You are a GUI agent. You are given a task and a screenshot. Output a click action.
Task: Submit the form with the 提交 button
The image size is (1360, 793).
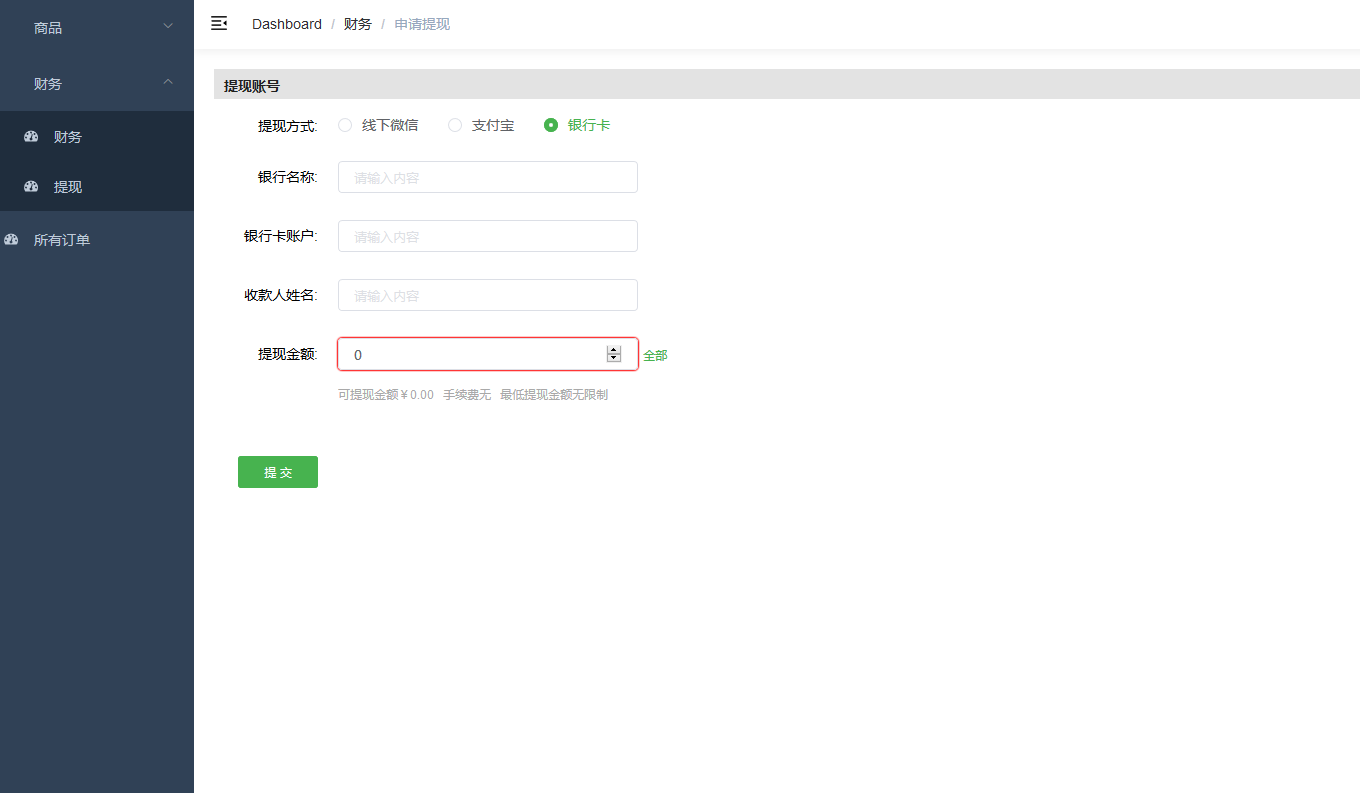[277, 471]
